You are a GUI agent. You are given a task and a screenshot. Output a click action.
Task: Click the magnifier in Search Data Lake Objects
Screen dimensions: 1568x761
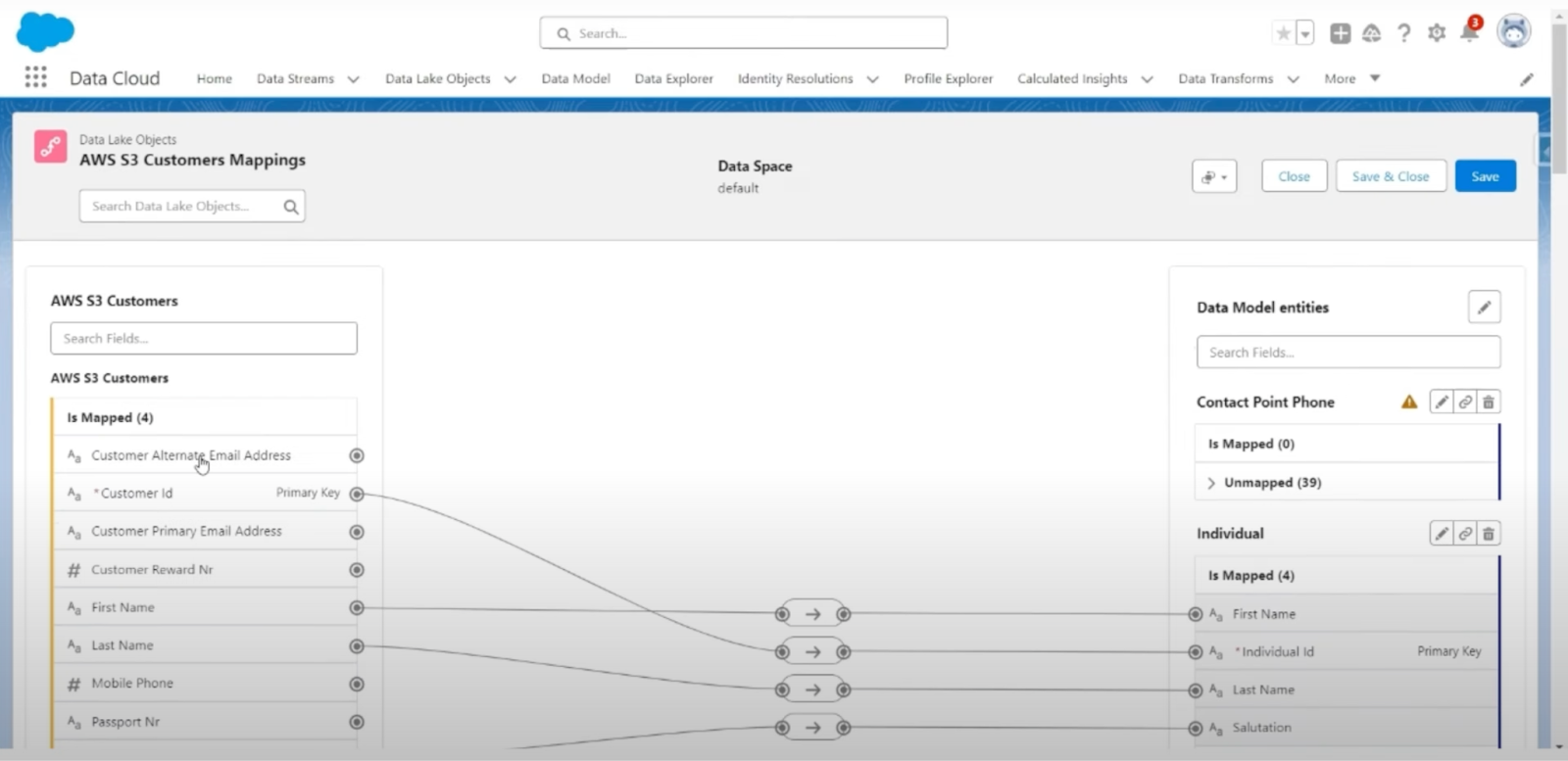tap(291, 207)
